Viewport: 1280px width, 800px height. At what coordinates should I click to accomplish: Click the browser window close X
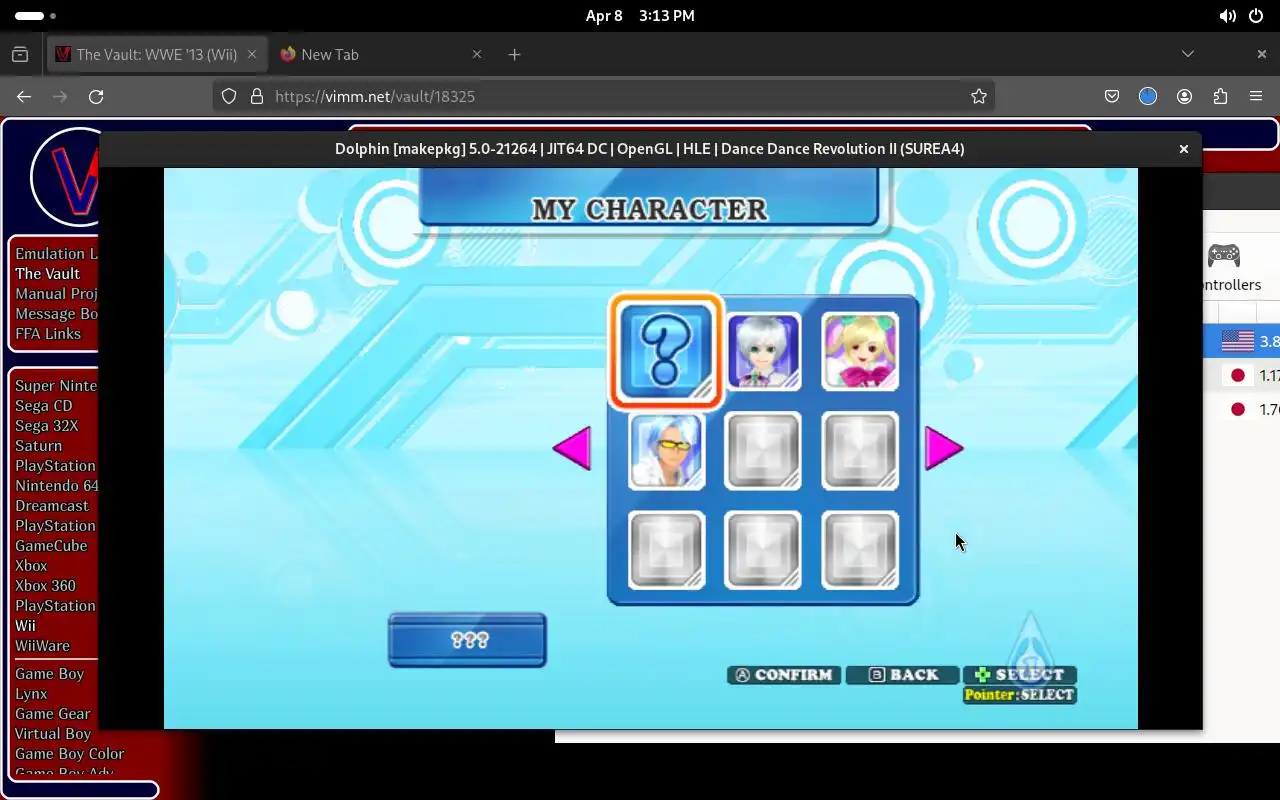(1262, 54)
